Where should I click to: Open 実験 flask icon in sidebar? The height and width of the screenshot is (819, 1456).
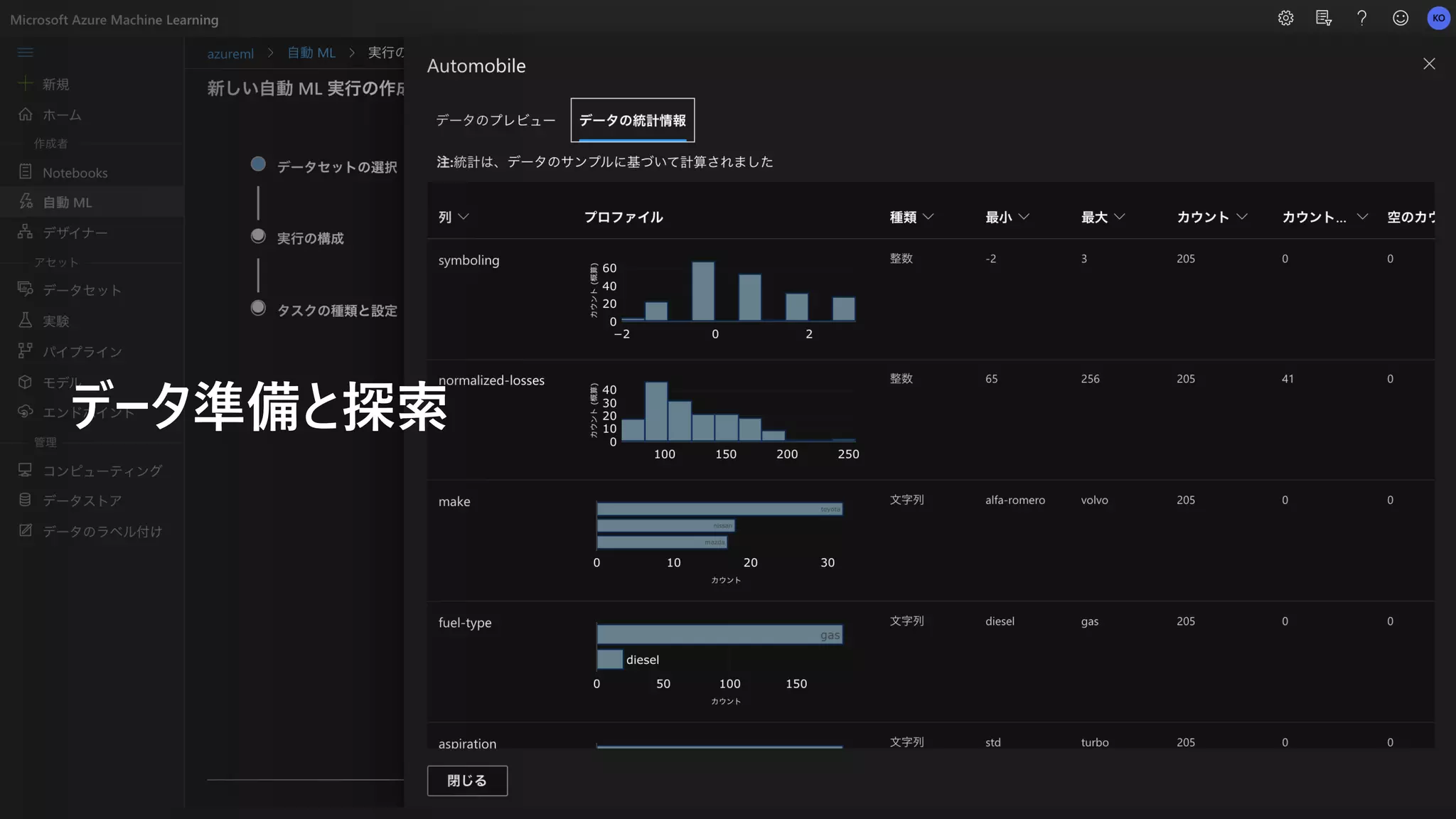tap(26, 321)
